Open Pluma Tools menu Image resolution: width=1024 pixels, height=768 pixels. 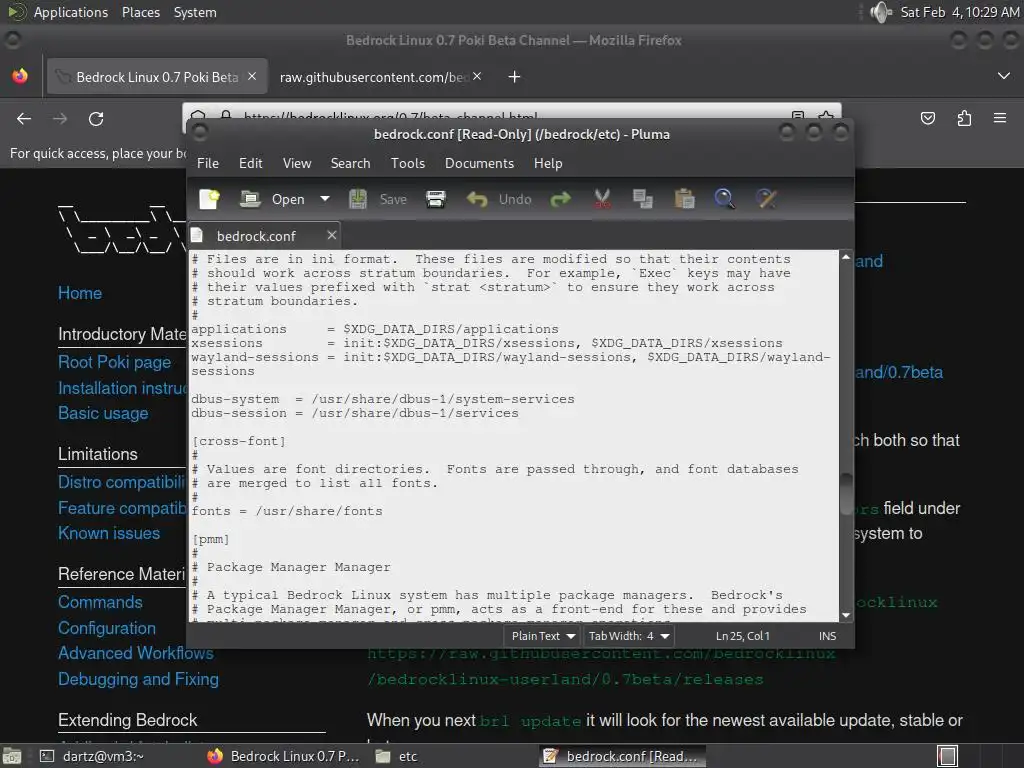tap(408, 163)
